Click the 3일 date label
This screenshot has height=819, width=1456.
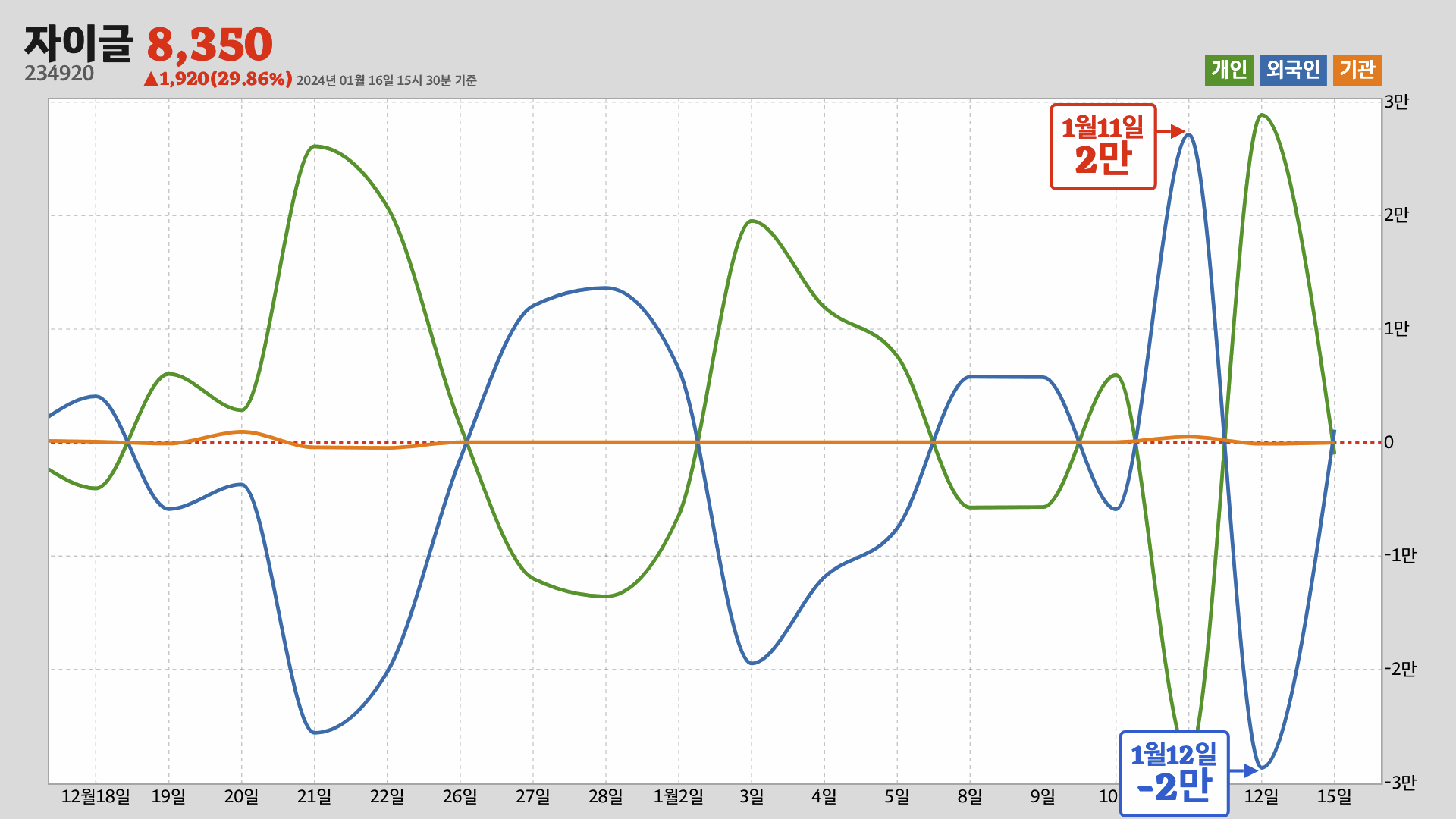coord(752,796)
